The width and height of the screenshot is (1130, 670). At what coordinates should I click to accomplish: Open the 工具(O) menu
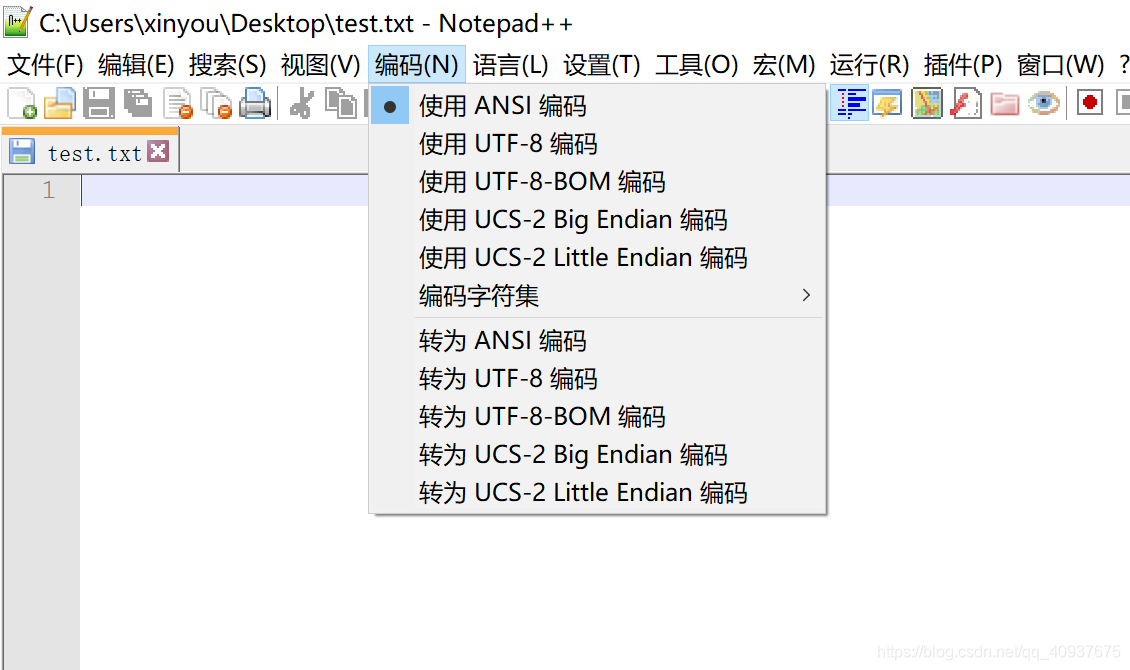(696, 65)
